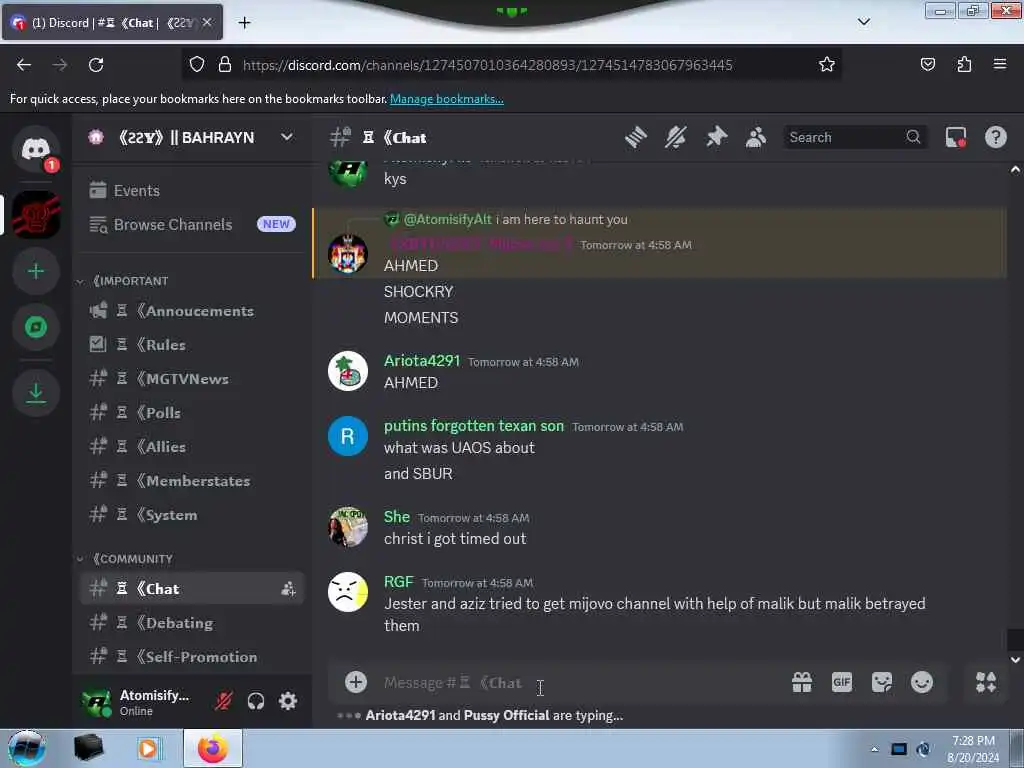The image size is (1024, 768).
Task: Open User Settings gear icon
Action: pyautogui.click(x=288, y=701)
